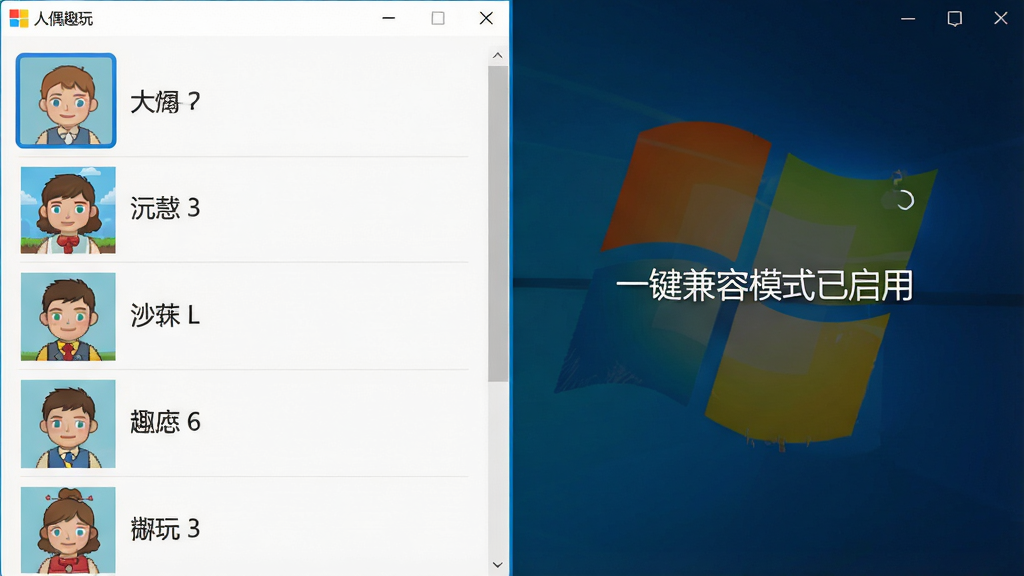Click the 一键兼容模式已启用 message
1024x576 pixels.
(765, 286)
